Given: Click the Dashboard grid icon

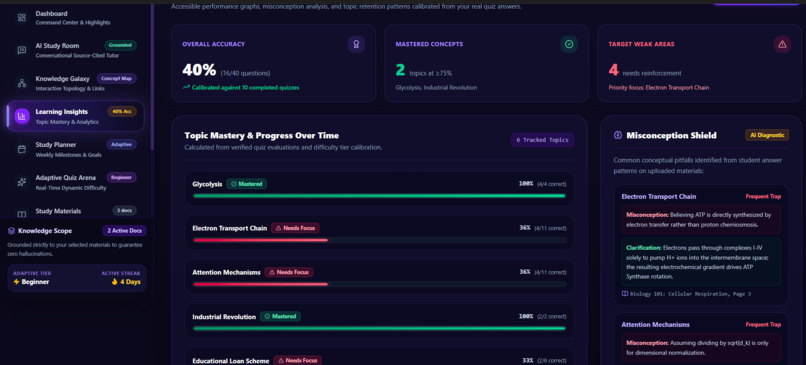Looking at the screenshot, I should (22, 17).
